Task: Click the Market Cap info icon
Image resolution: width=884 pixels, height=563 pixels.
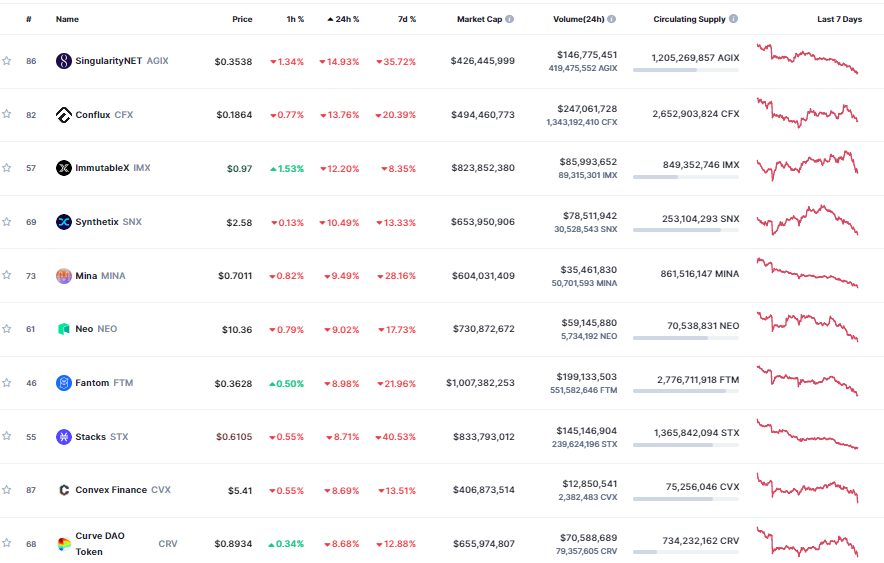Action: coord(510,19)
